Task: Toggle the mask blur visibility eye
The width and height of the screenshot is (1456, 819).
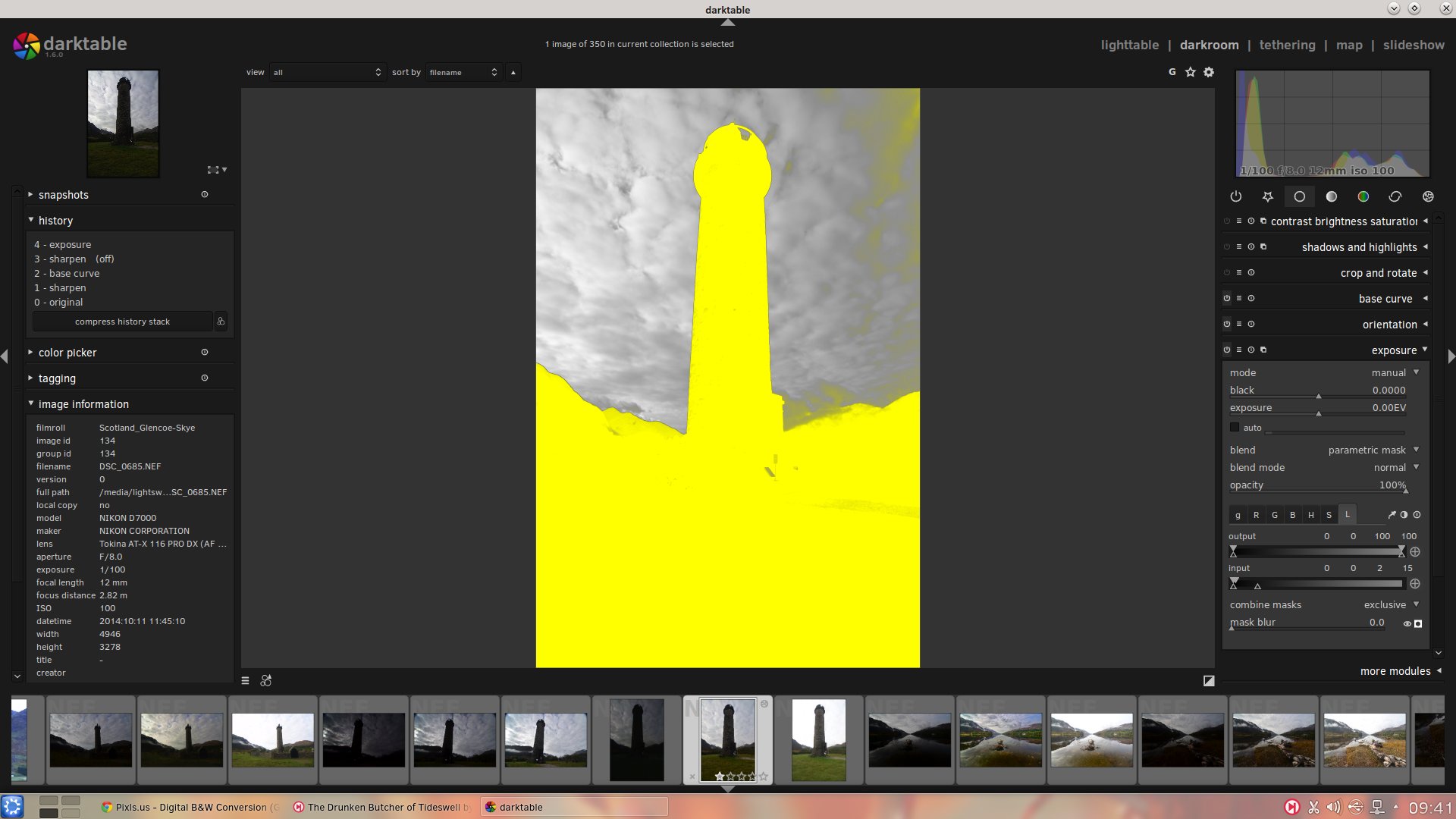Action: [x=1406, y=623]
